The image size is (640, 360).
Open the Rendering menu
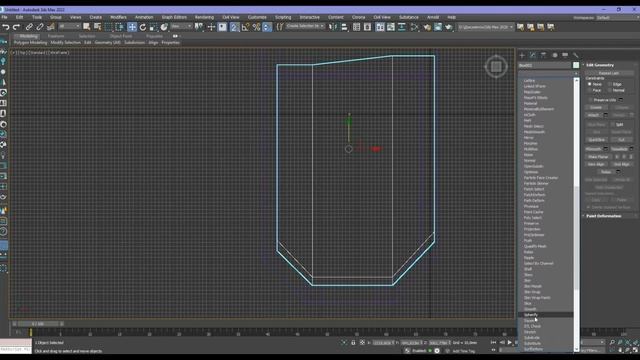click(x=204, y=17)
